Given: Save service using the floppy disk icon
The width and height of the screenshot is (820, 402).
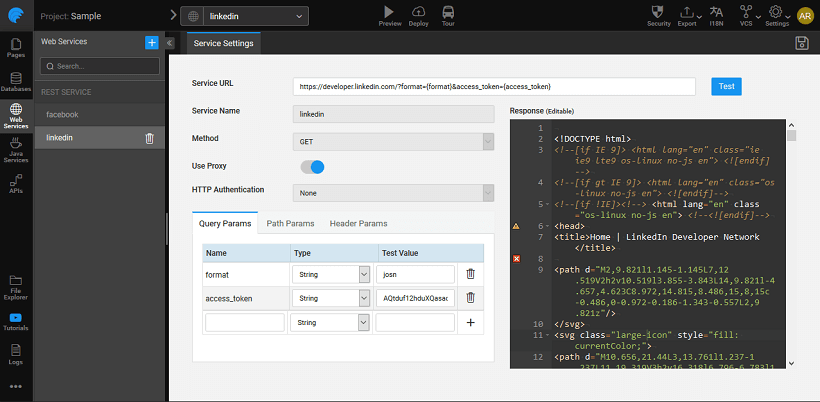Looking at the screenshot, I should (x=801, y=43).
